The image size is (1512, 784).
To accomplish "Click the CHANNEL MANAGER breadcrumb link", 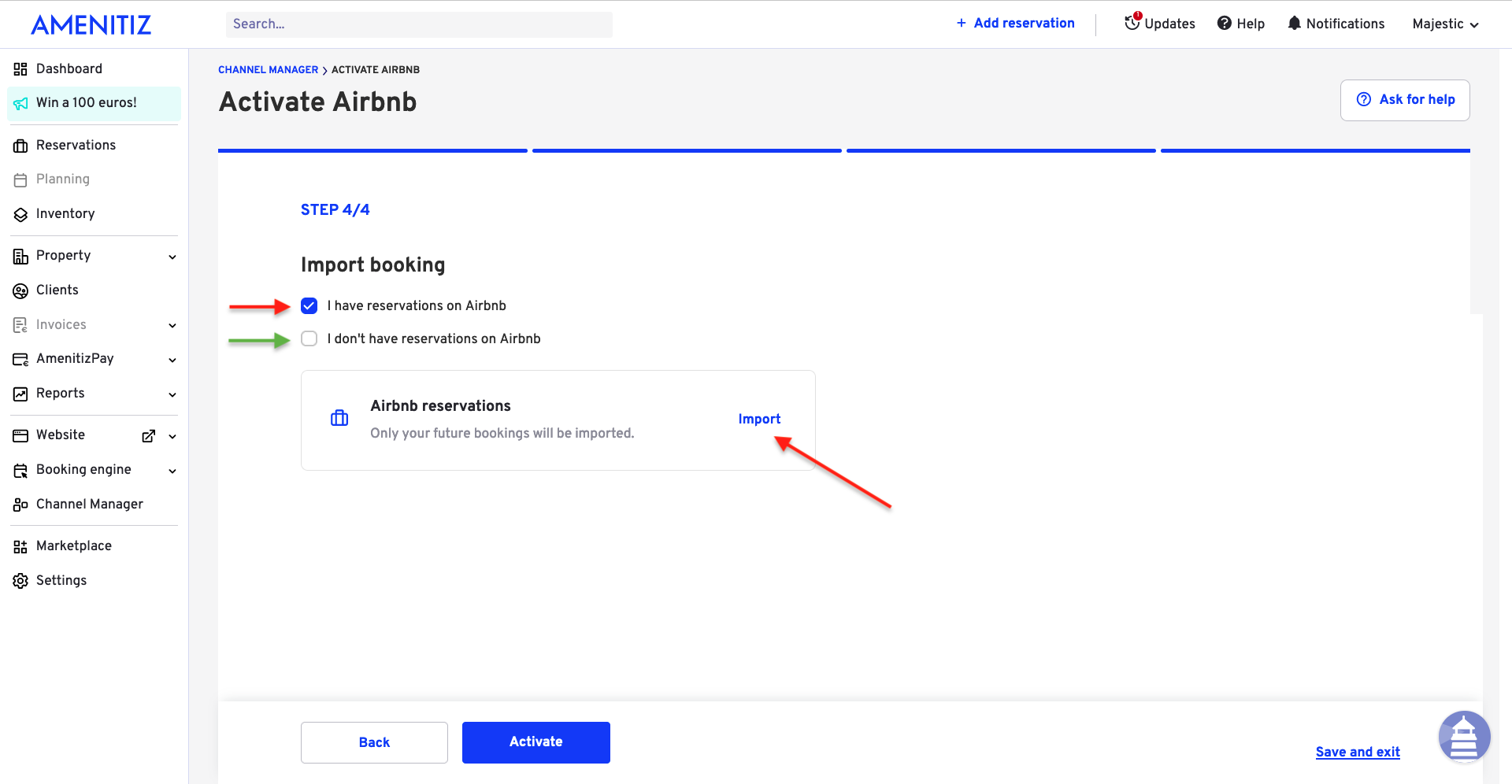I will pyautogui.click(x=268, y=69).
